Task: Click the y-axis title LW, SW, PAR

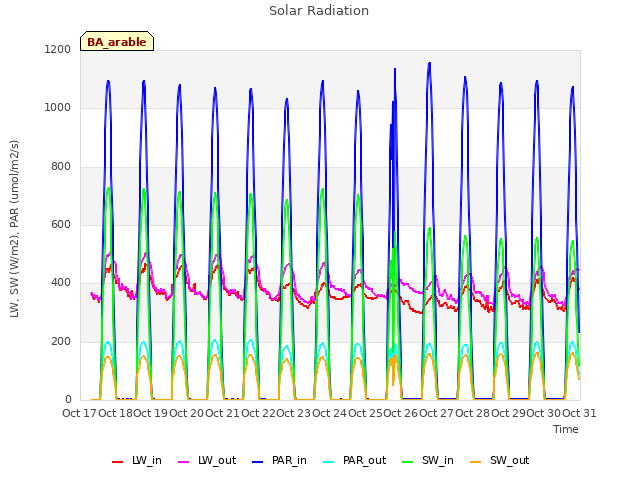Action: click(x=14, y=229)
